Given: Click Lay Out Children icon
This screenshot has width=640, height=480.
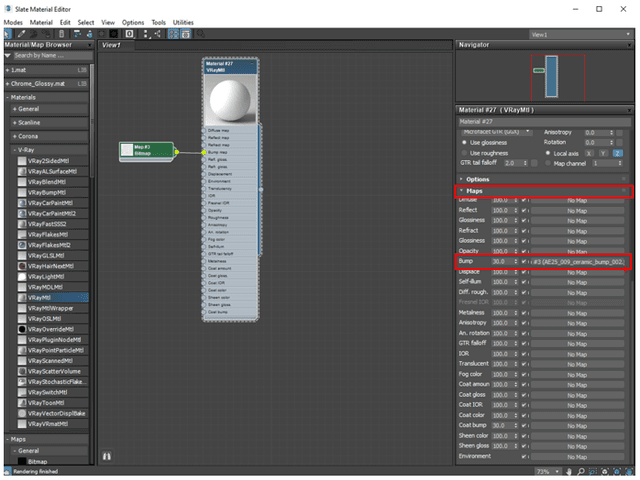Looking at the screenshot, I should click(158, 34).
